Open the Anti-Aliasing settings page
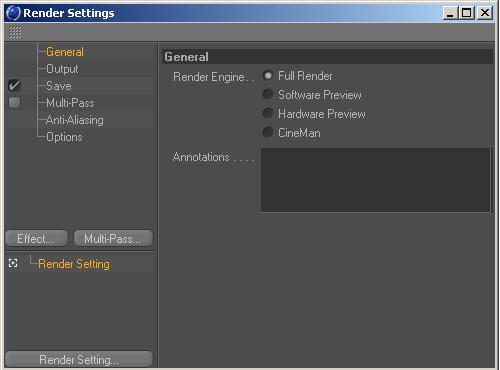The image size is (500, 370). pos(75,120)
